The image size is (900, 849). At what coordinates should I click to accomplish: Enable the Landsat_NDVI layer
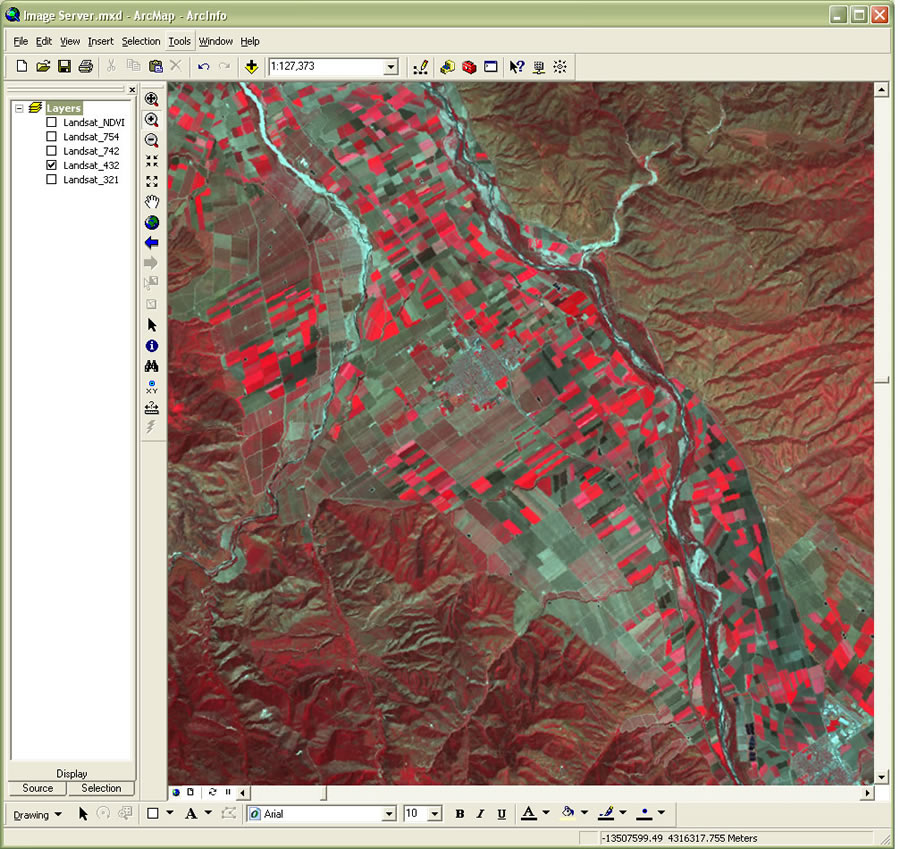[x=51, y=122]
